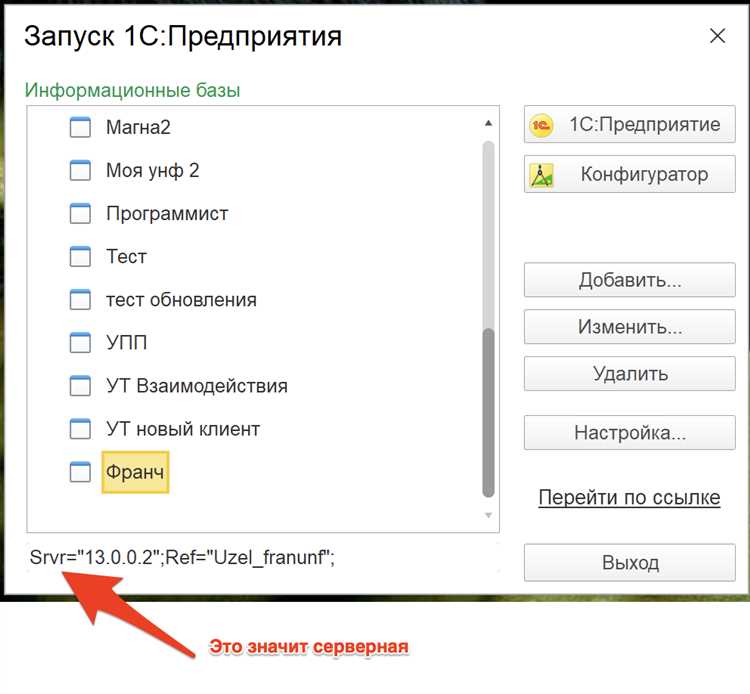The image size is (750, 694).
Task: Click the Выход button
Action: coord(629,562)
